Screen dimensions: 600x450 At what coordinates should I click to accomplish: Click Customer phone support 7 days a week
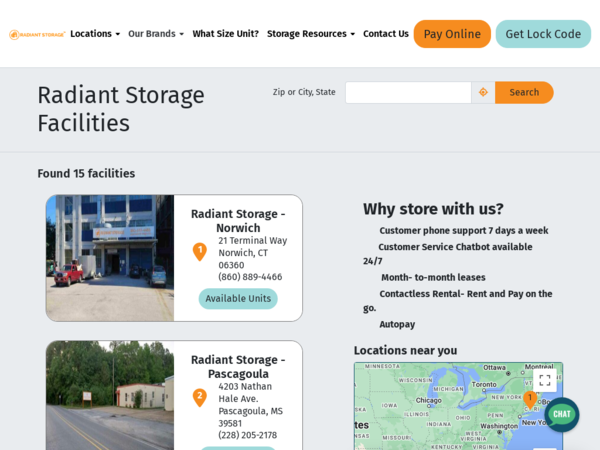(x=464, y=231)
